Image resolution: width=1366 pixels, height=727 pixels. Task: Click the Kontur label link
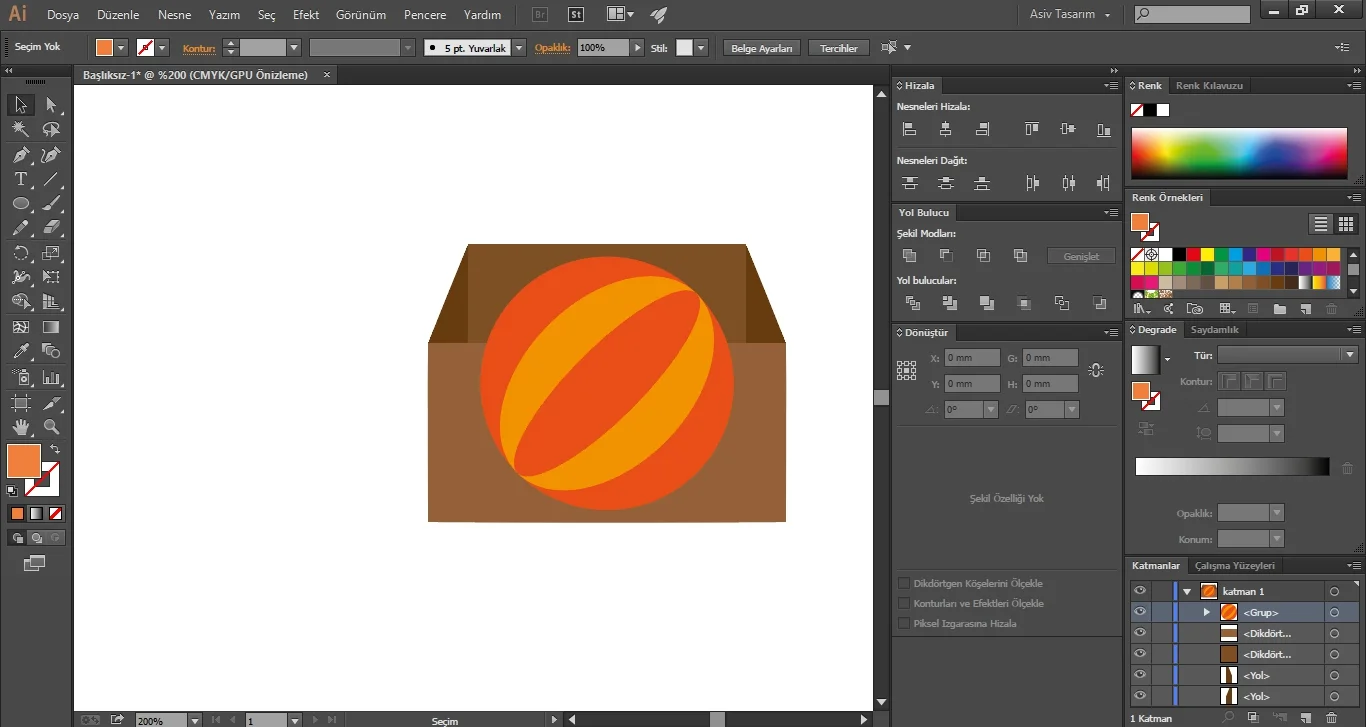pos(199,48)
